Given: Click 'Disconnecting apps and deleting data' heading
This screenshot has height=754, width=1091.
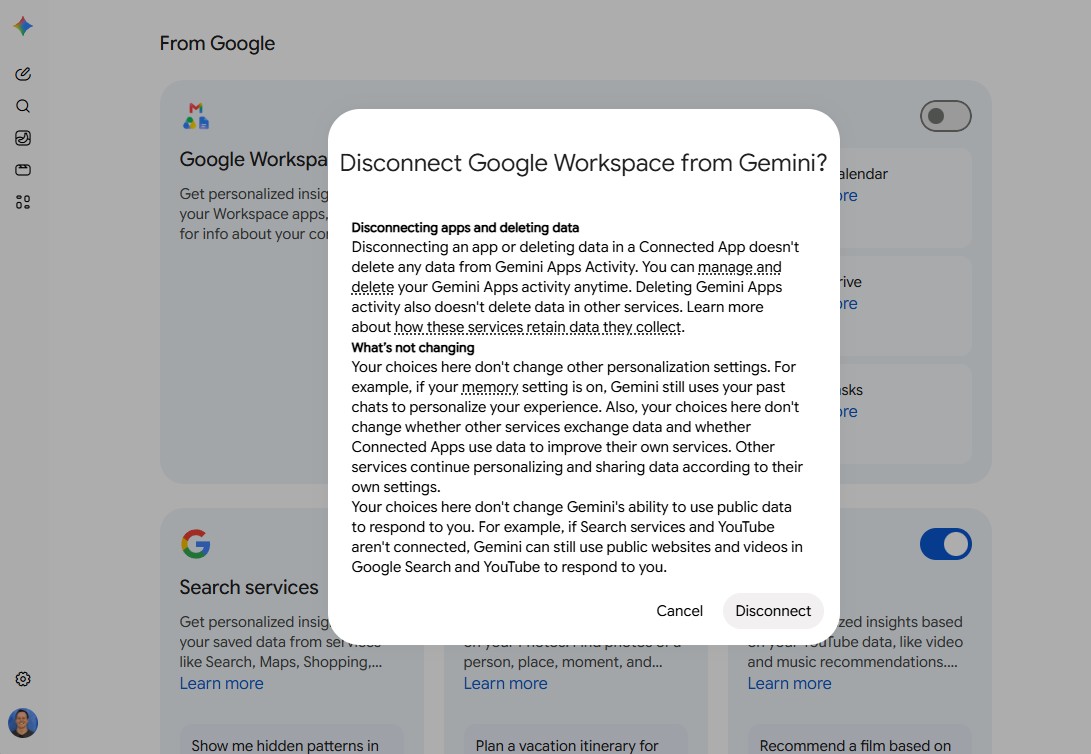Looking at the screenshot, I should [465, 227].
